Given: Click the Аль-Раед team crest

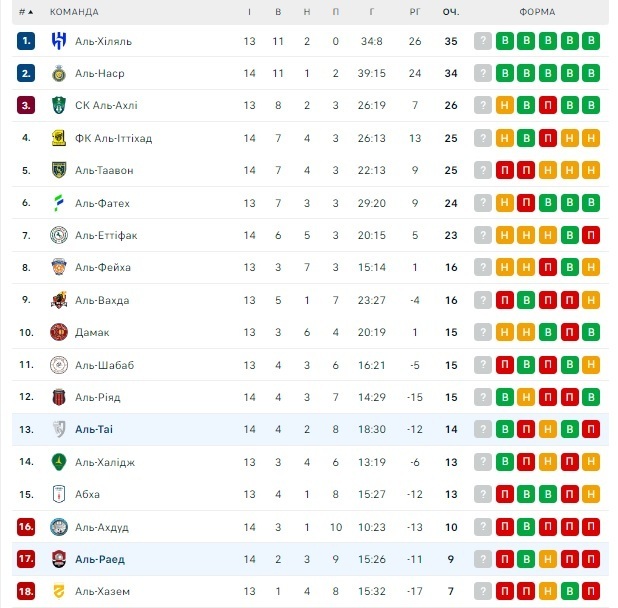Looking at the screenshot, I should point(58,559).
